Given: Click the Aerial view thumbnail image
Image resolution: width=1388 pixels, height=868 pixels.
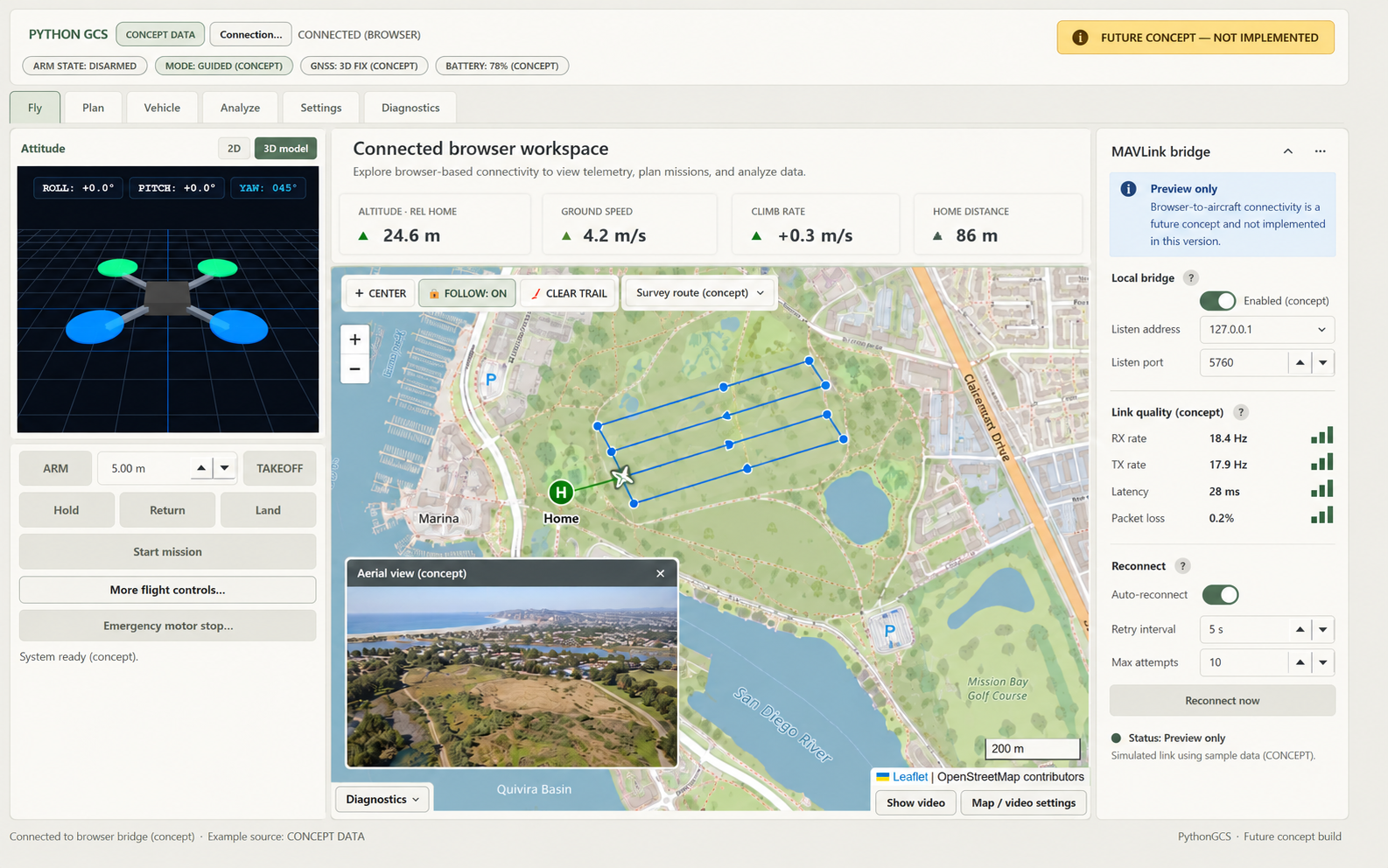Looking at the screenshot, I should (x=512, y=676).
